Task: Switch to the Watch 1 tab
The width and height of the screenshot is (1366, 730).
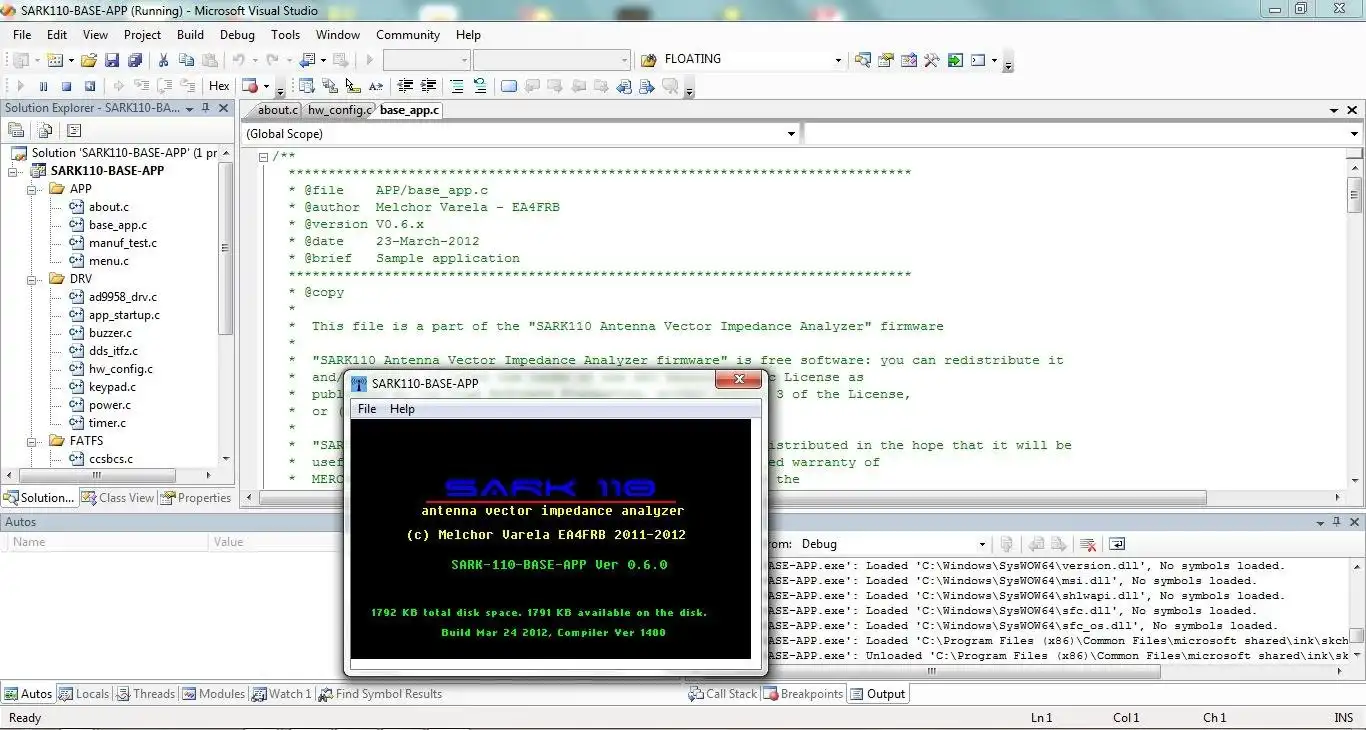Action: tap(282, 694)
